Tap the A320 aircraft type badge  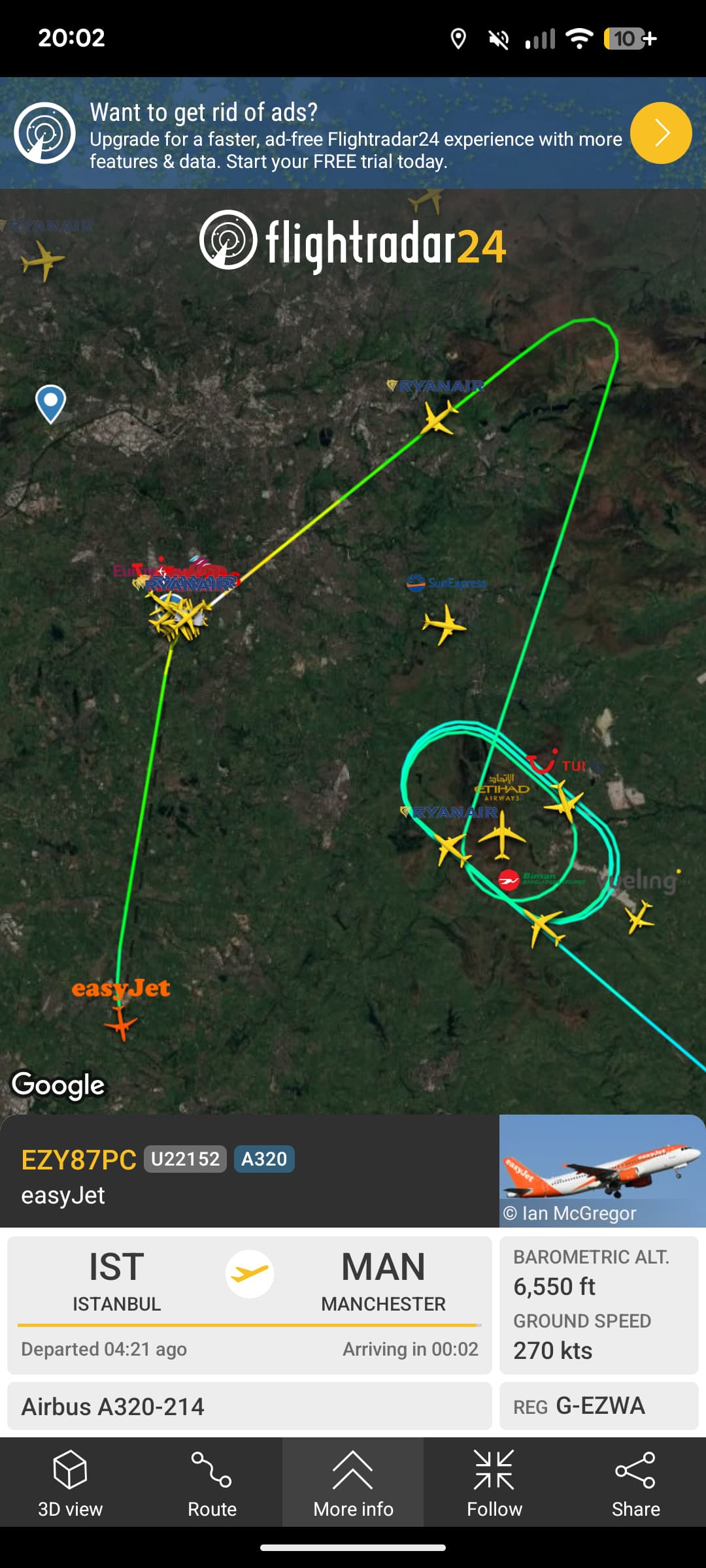tap(264, 1159)
